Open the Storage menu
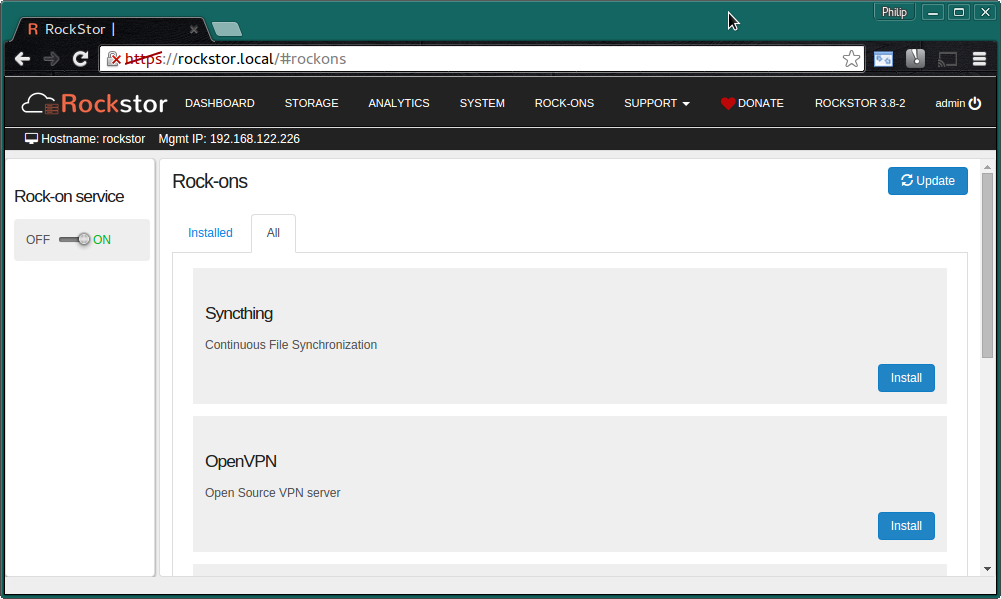Viewport: 1001px width, 599px height. (312, 103)
